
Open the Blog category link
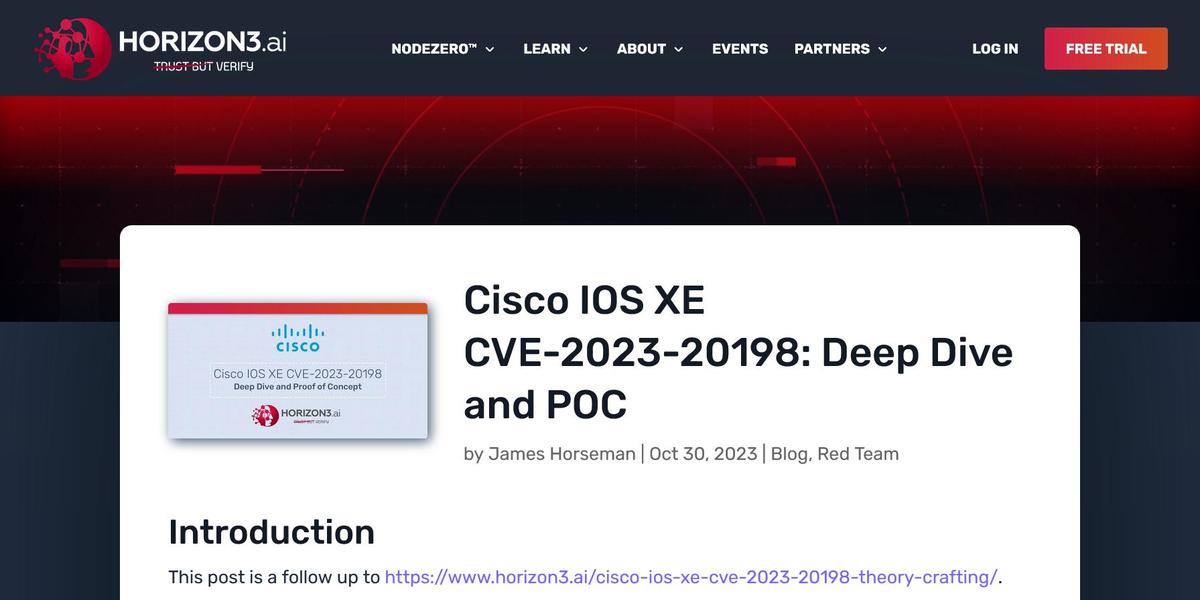(x=790, y=453)
